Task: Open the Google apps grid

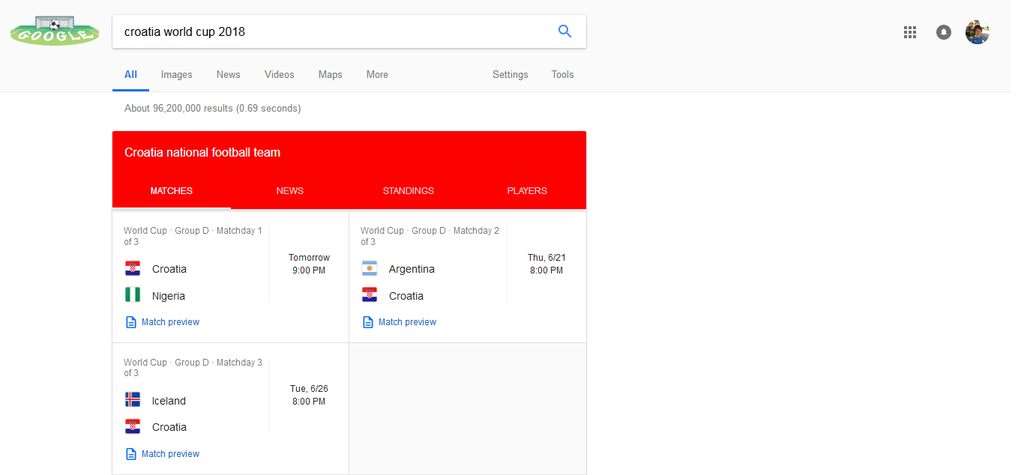Action: [910, 32]
